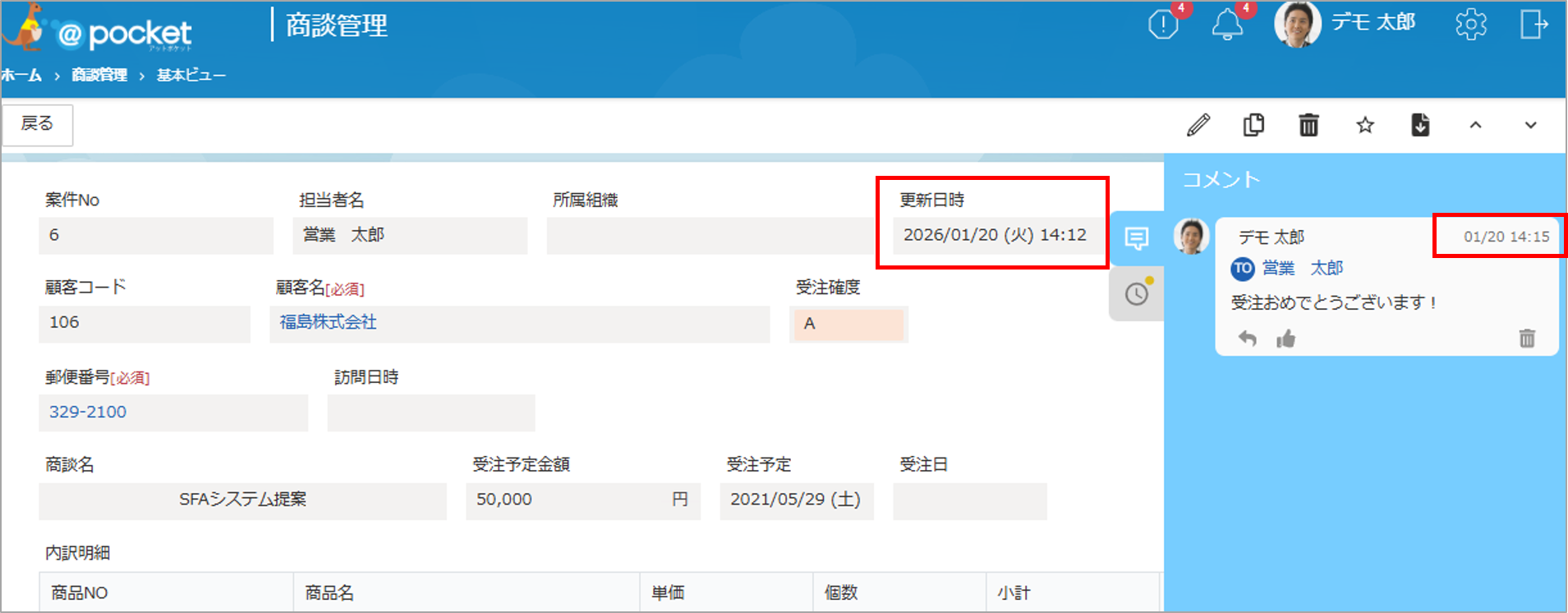
Task: Open settings gear menu
Action: pos(1470,25)
